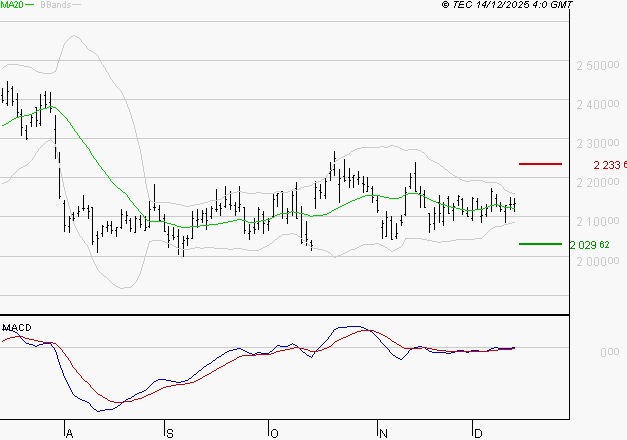Click the green support level line
The image size is (627, 440).
(540, 244)
